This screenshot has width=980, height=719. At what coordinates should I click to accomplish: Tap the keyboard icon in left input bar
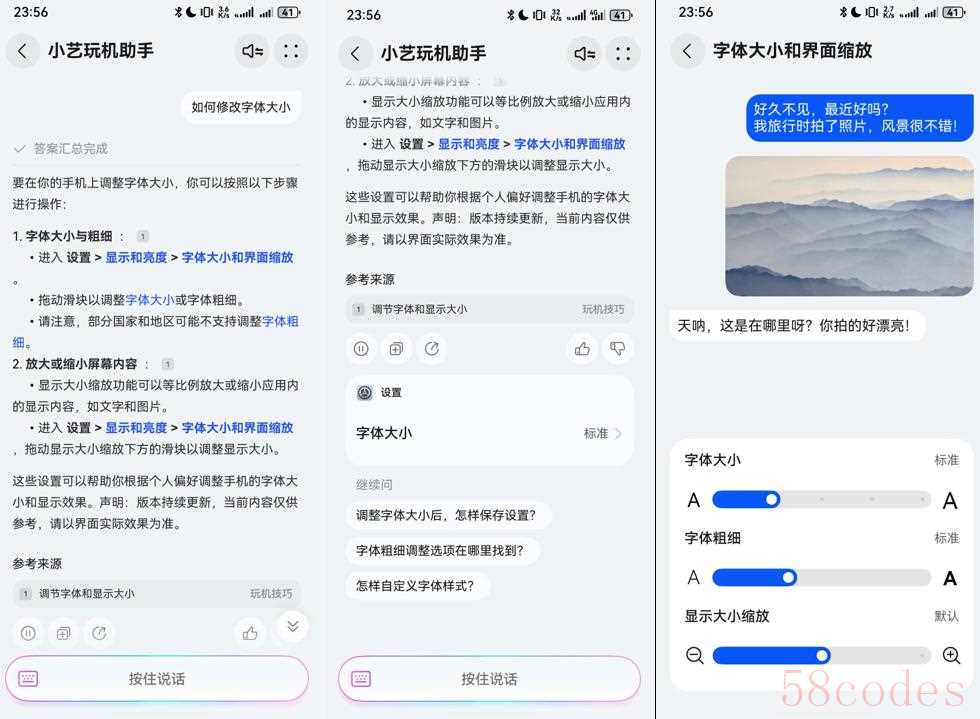pos(28,678)
